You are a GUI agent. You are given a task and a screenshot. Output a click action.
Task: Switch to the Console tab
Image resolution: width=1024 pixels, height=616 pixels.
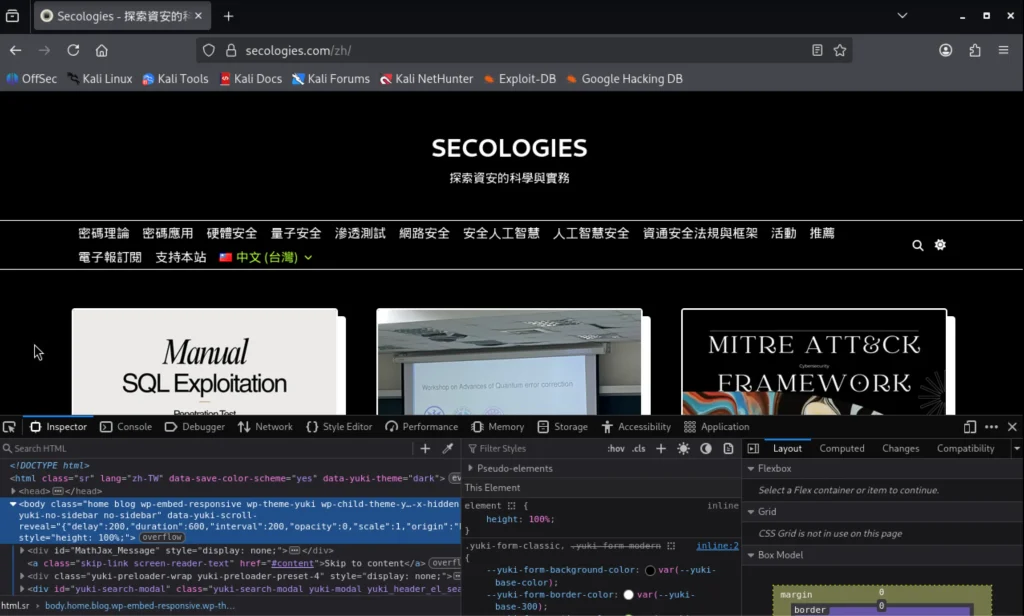(126, 427)
